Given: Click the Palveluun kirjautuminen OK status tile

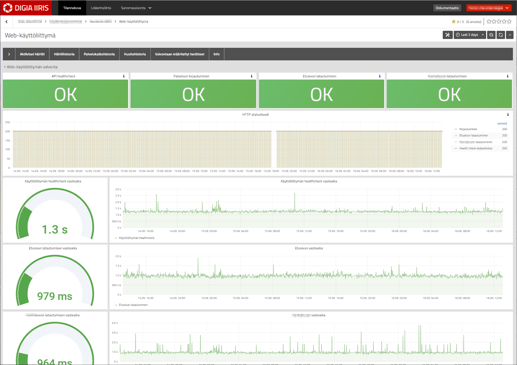Looking at the screenshot, I should point(193,94).
